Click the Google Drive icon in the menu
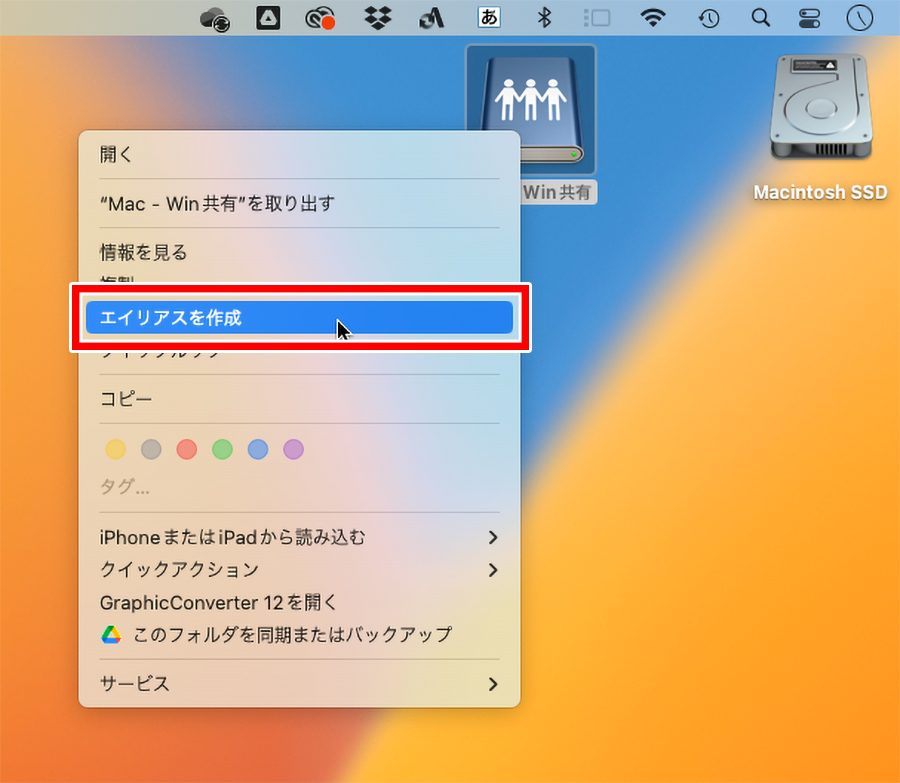This screenshot has width=900, height=783. 113,635
